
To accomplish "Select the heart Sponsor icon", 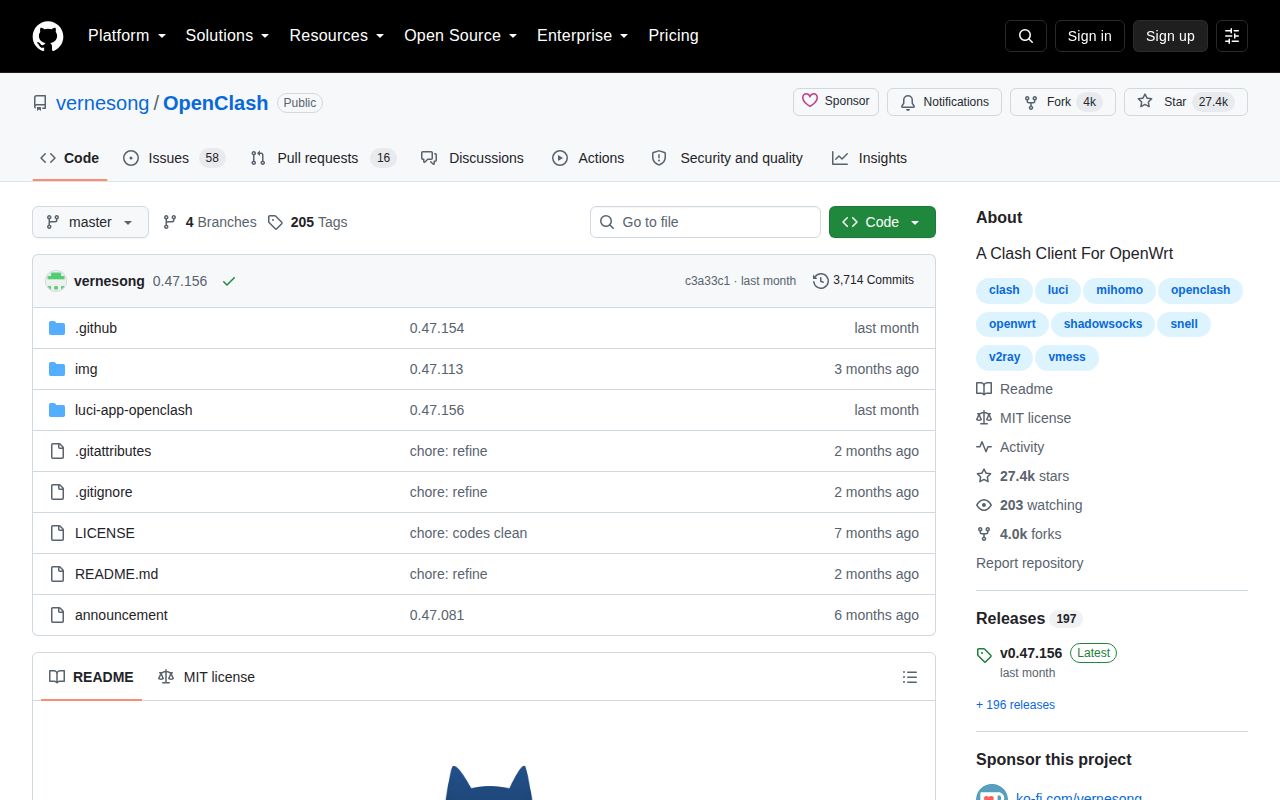I will coord(811,101).
